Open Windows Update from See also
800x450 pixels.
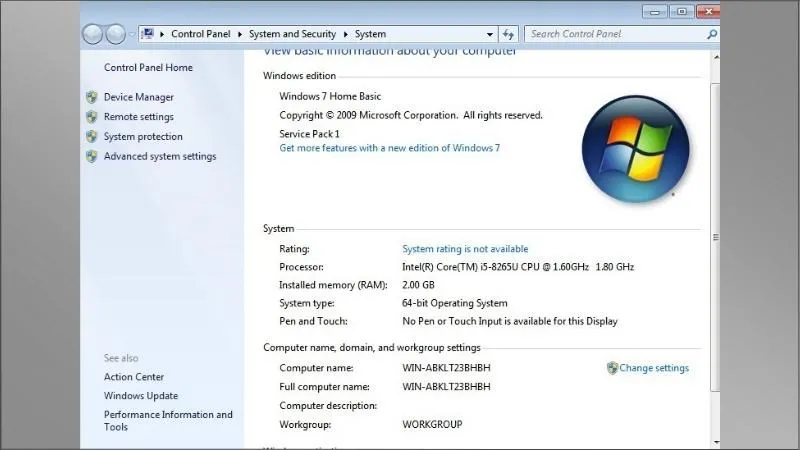click(x=141, y=396)
